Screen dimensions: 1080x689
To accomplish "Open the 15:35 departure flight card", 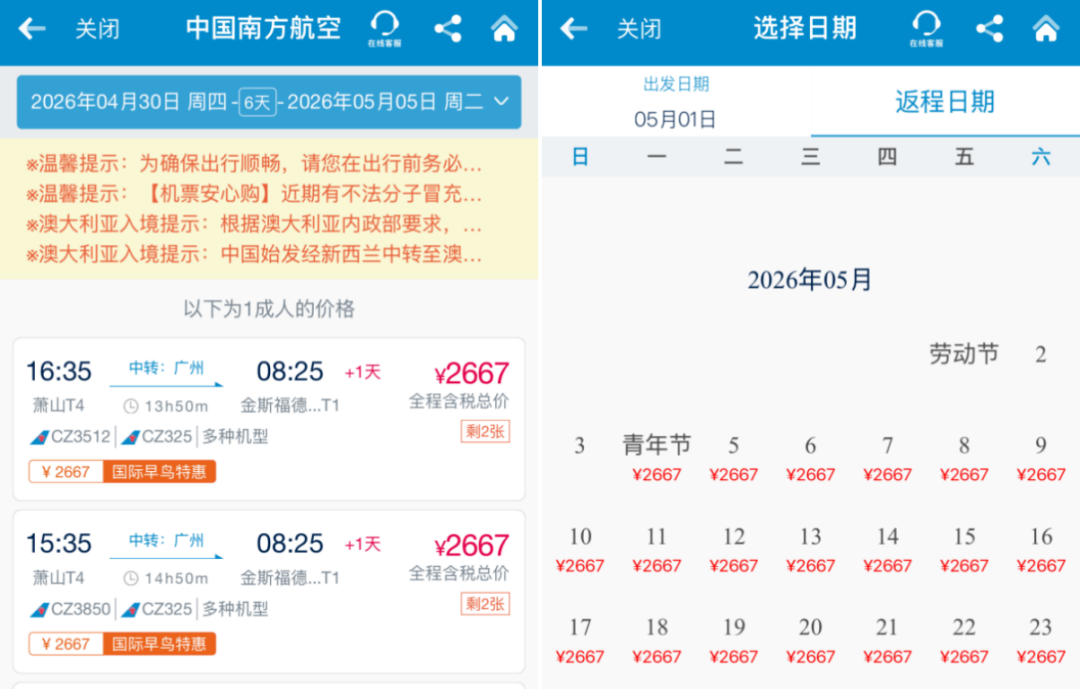I will point(269,591).
